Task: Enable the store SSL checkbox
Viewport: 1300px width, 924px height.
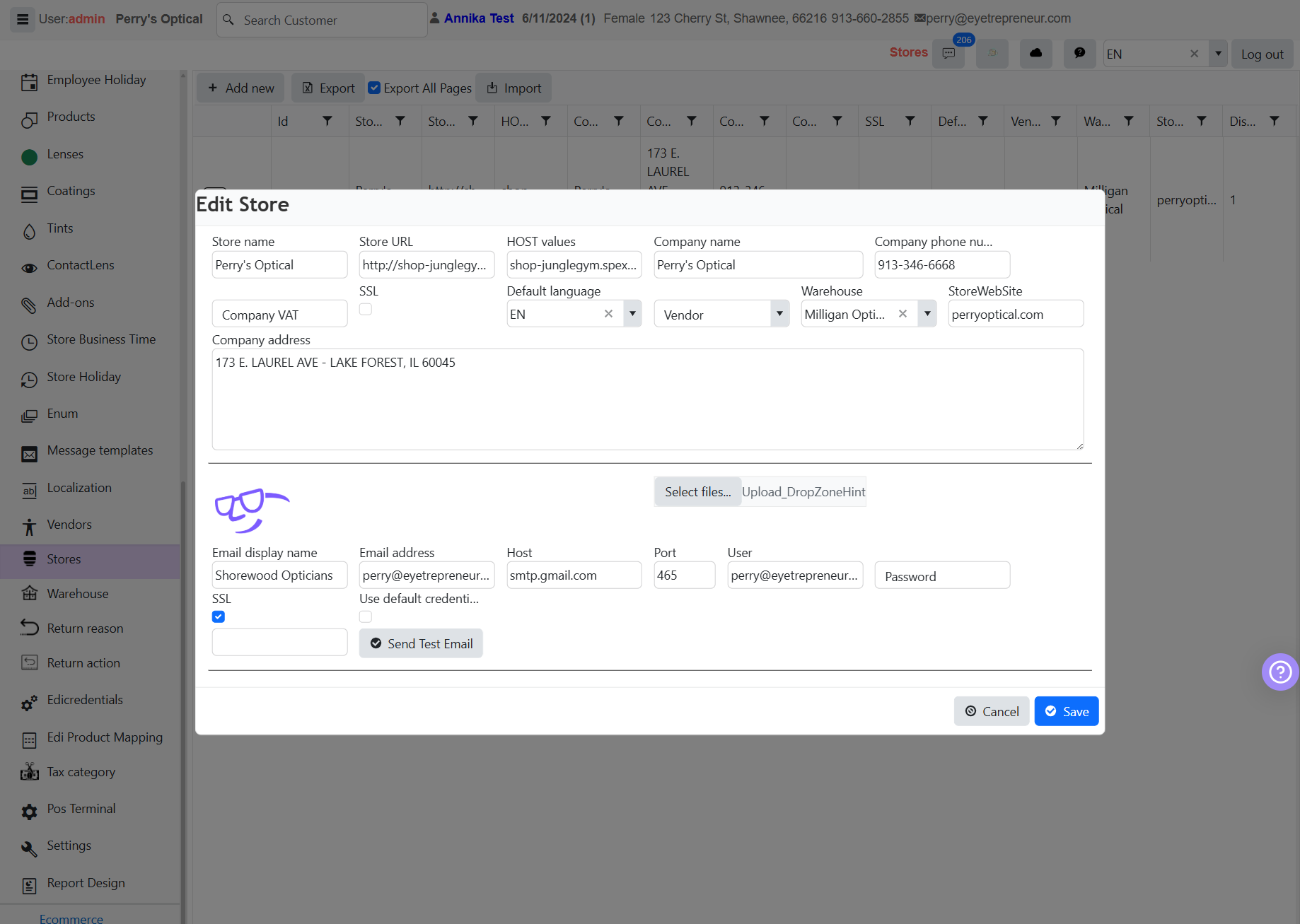Action: coord(366,309)
